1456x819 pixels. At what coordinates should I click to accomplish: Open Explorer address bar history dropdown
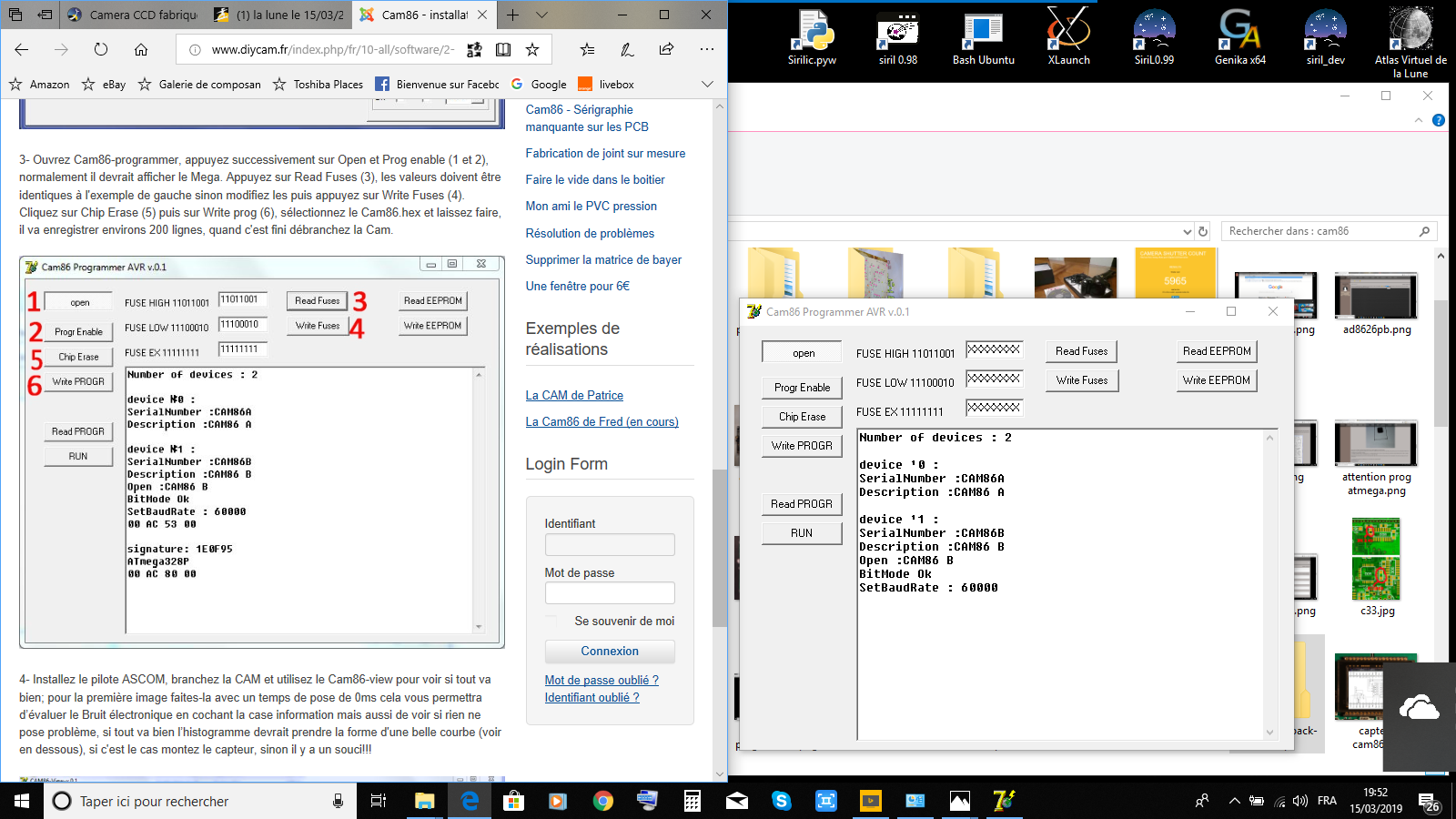coord(1187,231)
